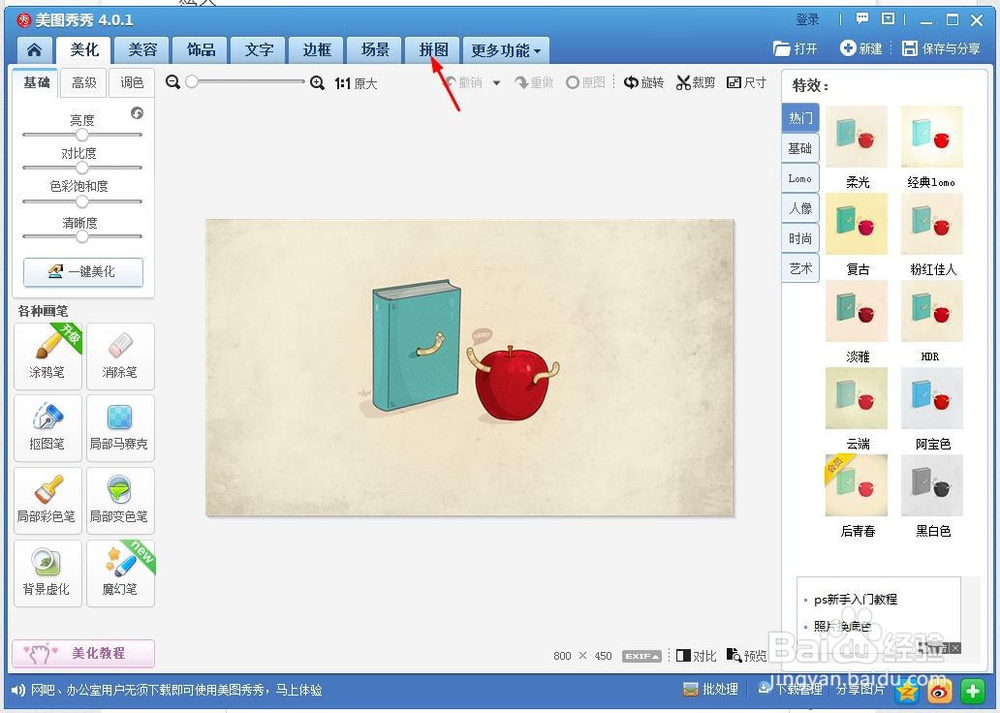The image size is (1000, 713).
Task: Click the 美化教程 tutorial button
Action: click(83, 653)
